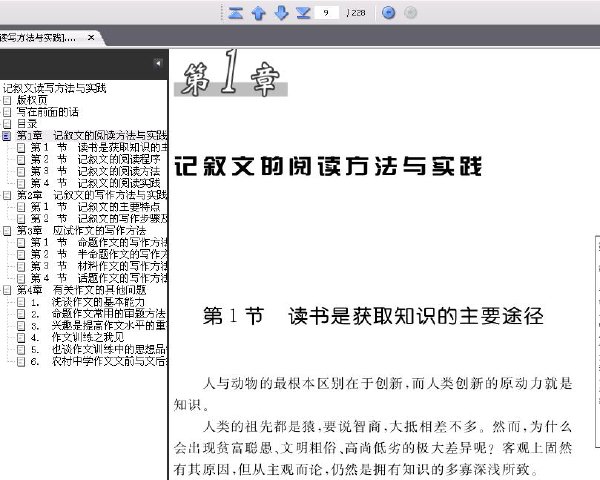Open 第2节 半命题作文的写作方法 bookmark
The width and height of the screenshot is (600, 480).
tap(99, 254)
